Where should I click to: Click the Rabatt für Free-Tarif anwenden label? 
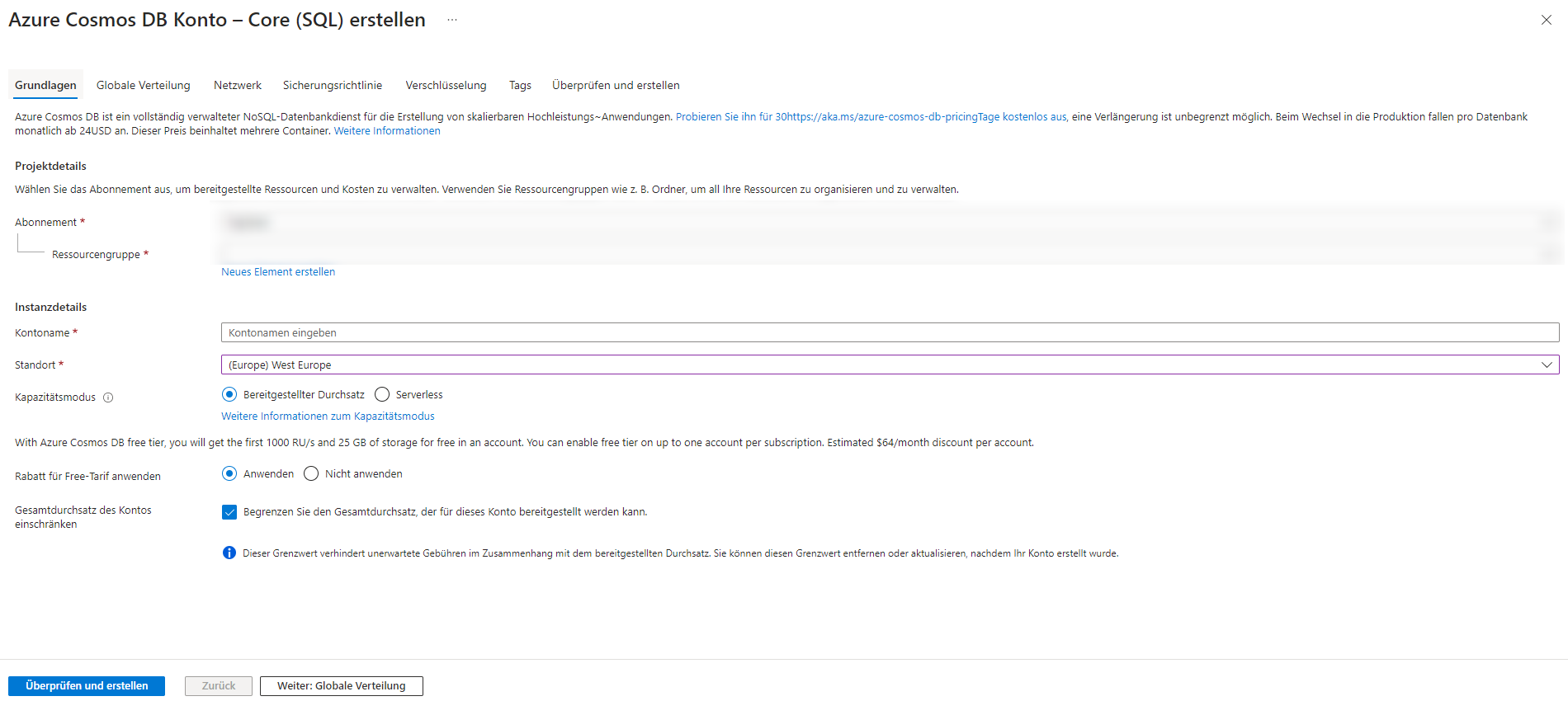coord(87,477)
